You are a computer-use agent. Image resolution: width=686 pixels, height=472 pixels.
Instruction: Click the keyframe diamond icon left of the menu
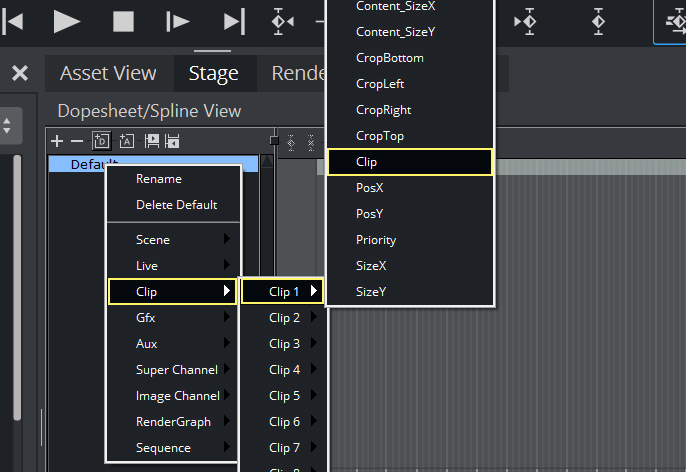coord(283,20)
